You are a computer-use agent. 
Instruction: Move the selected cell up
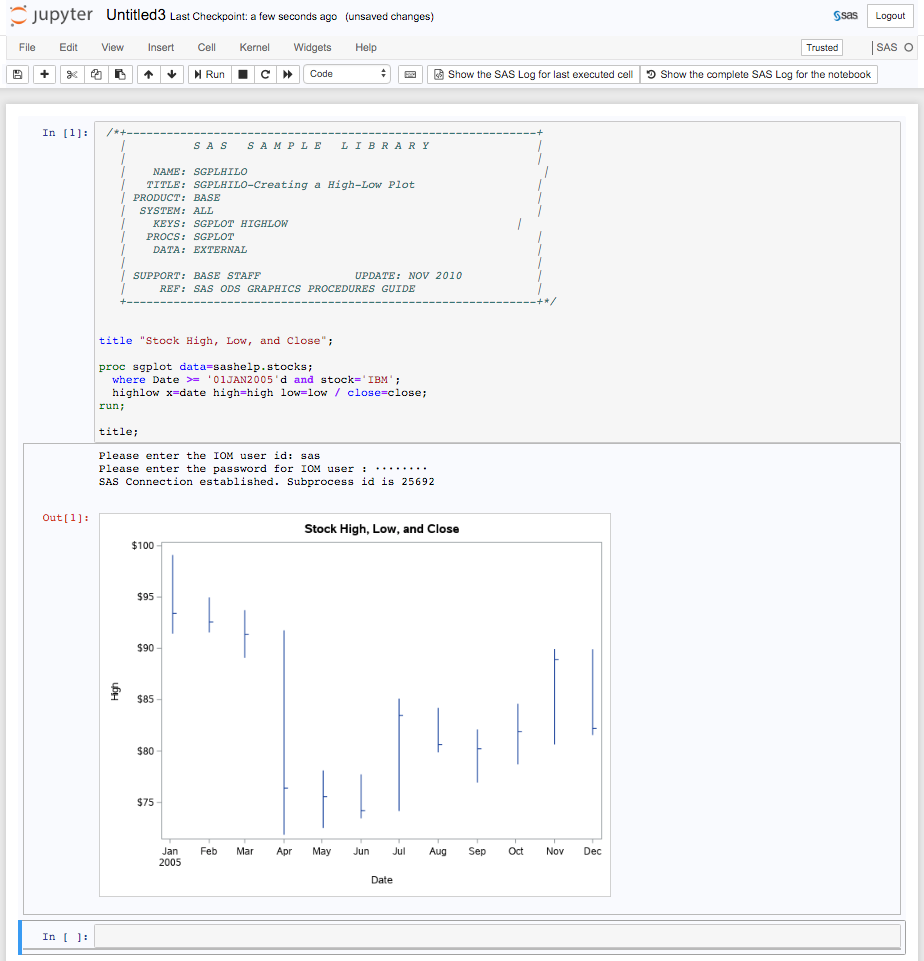coord(148,74)
